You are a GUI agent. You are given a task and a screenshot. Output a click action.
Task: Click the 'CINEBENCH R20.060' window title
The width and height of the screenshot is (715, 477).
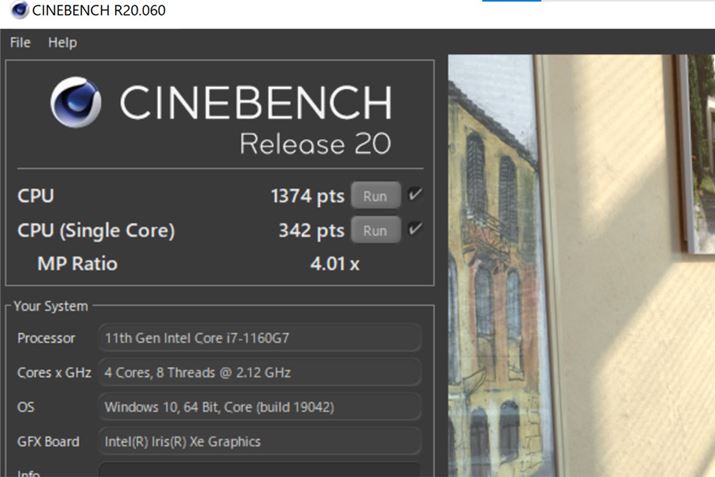coord(98,10)
